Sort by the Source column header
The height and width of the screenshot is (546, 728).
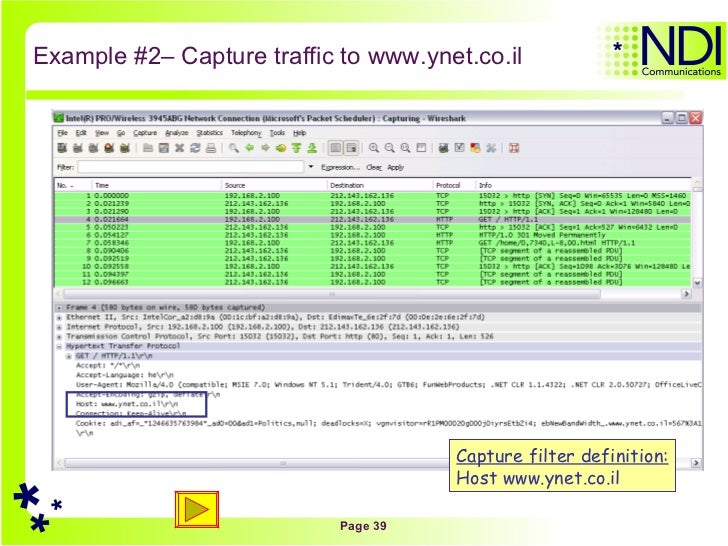pos(274,185)
